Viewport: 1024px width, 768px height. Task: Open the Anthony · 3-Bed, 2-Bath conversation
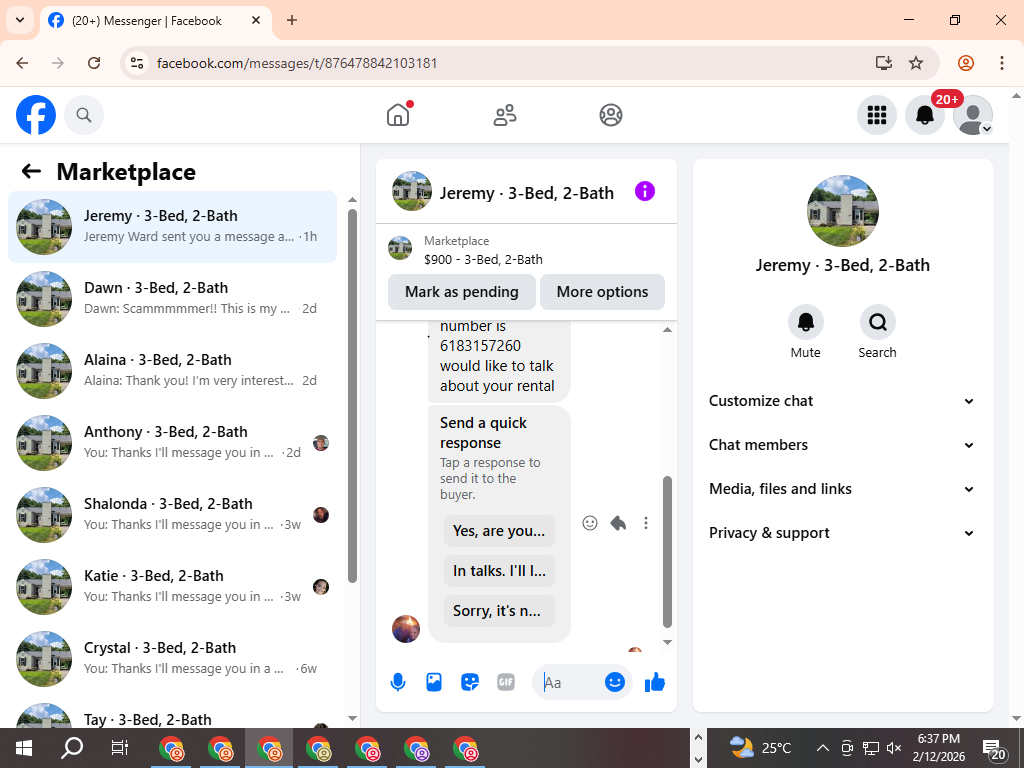172,442
